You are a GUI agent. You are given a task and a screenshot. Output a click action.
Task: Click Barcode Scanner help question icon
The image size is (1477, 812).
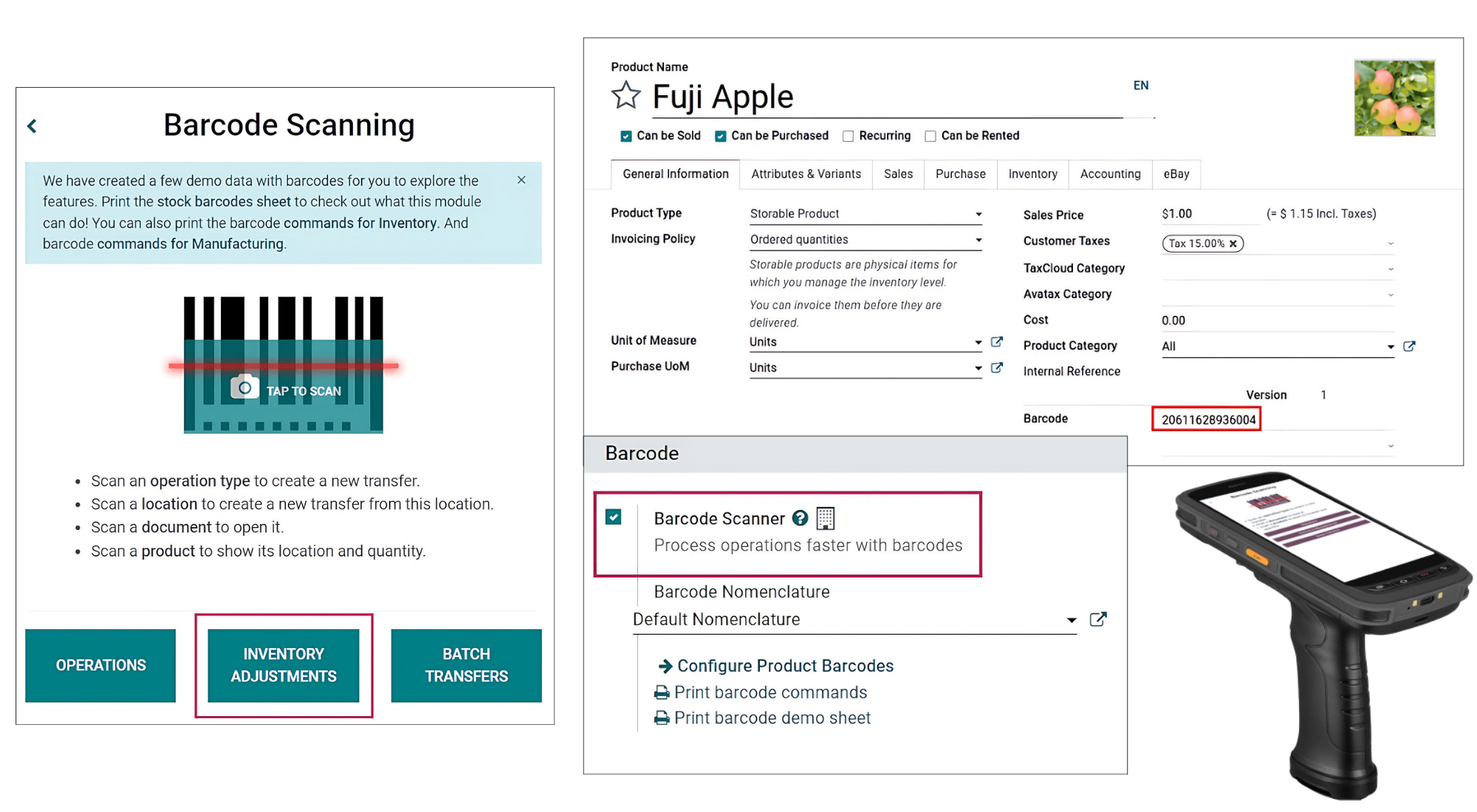800,518
